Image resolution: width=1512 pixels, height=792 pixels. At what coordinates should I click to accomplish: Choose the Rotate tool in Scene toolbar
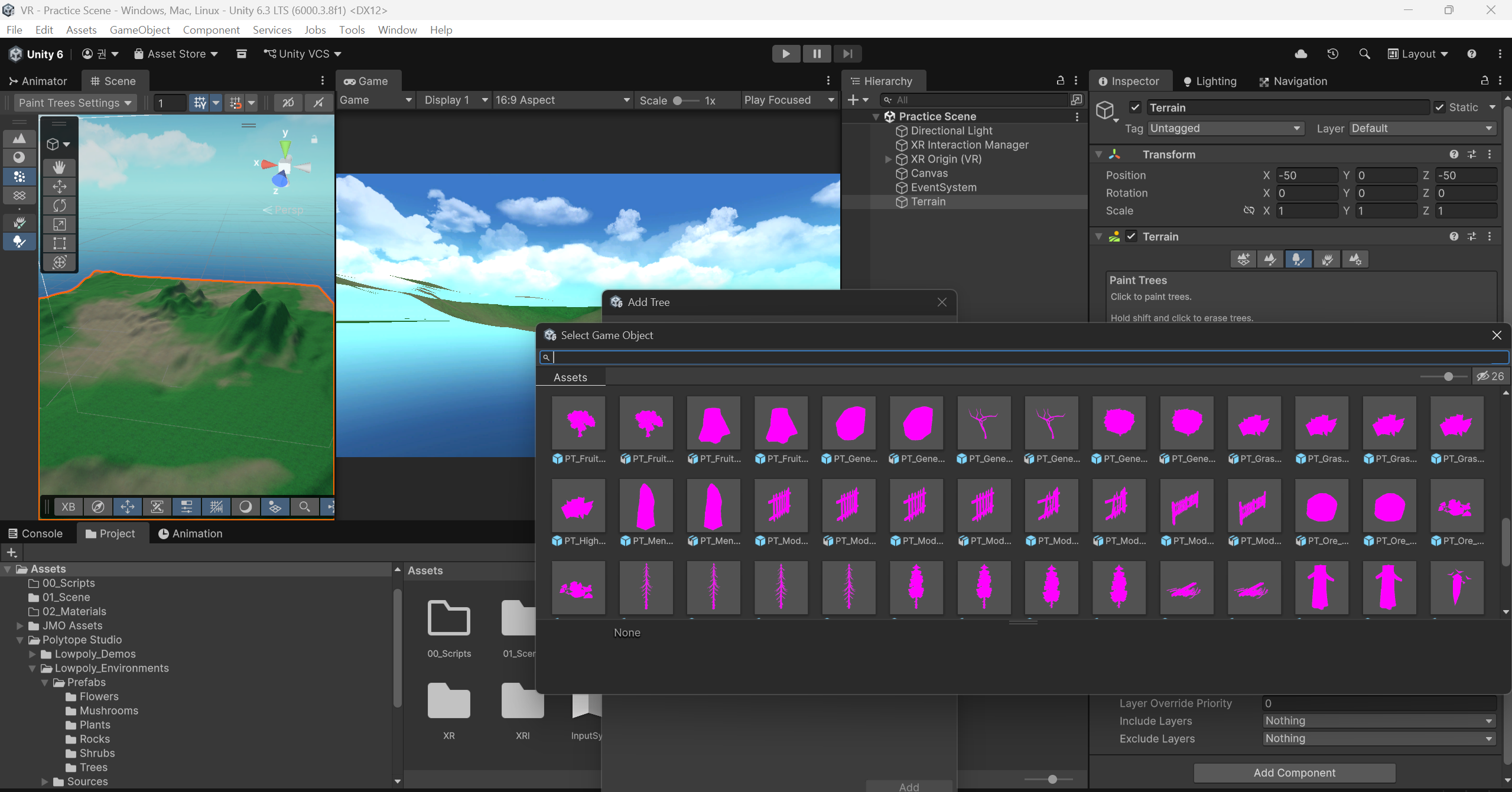tap(59, 206)
